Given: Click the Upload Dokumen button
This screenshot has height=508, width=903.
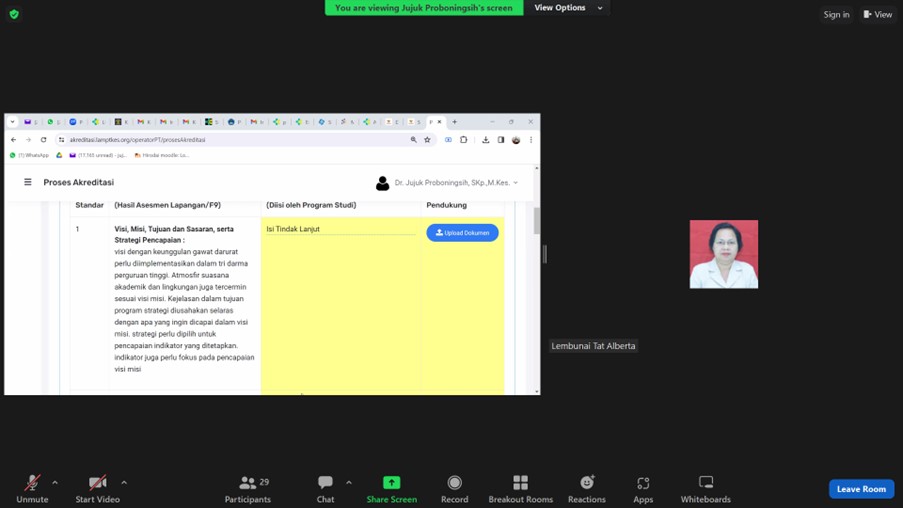Looking at the screenshot, I should tap(462, 233).
